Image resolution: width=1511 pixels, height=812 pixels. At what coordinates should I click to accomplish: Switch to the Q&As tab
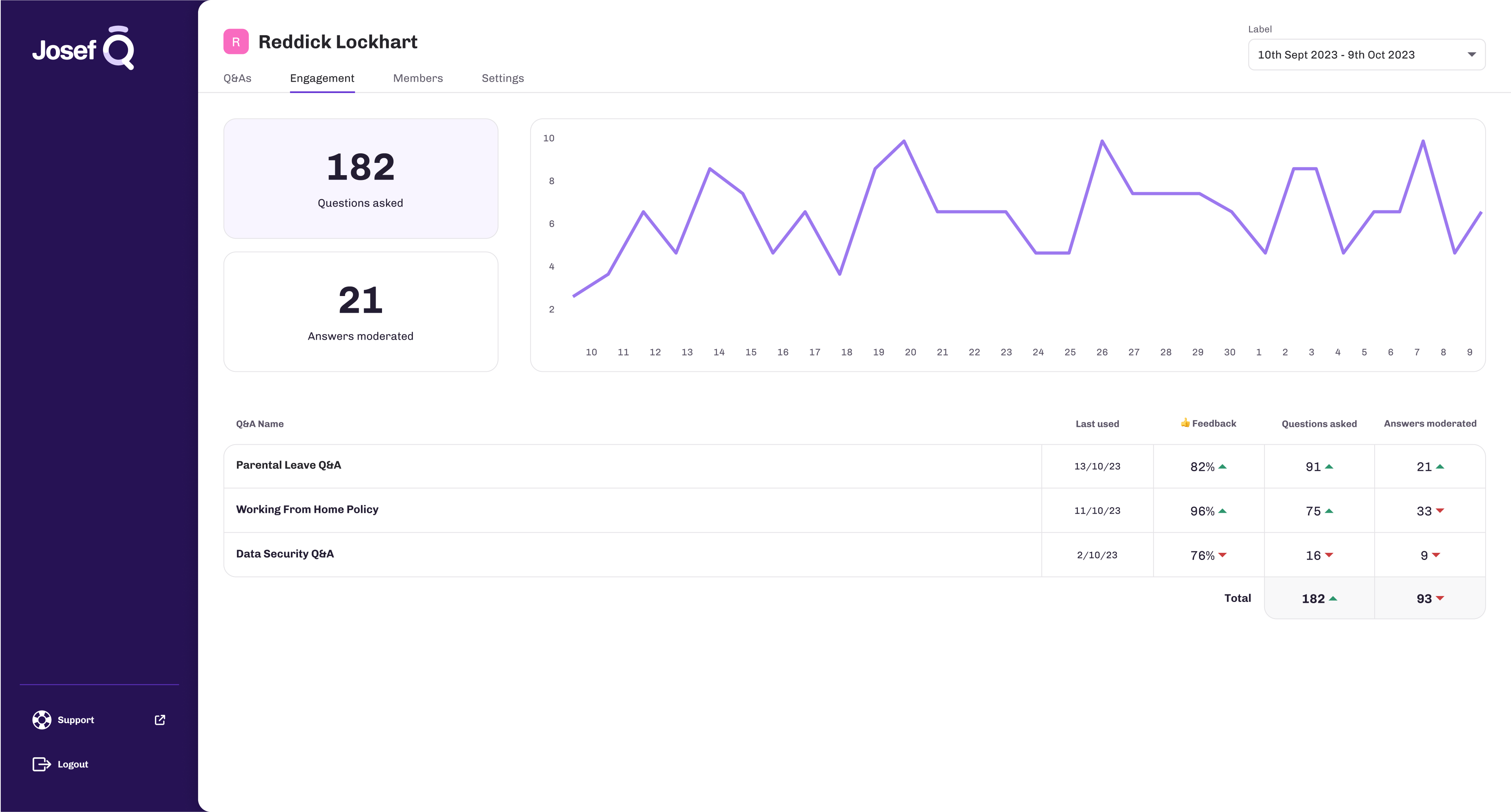click(237, 78)
